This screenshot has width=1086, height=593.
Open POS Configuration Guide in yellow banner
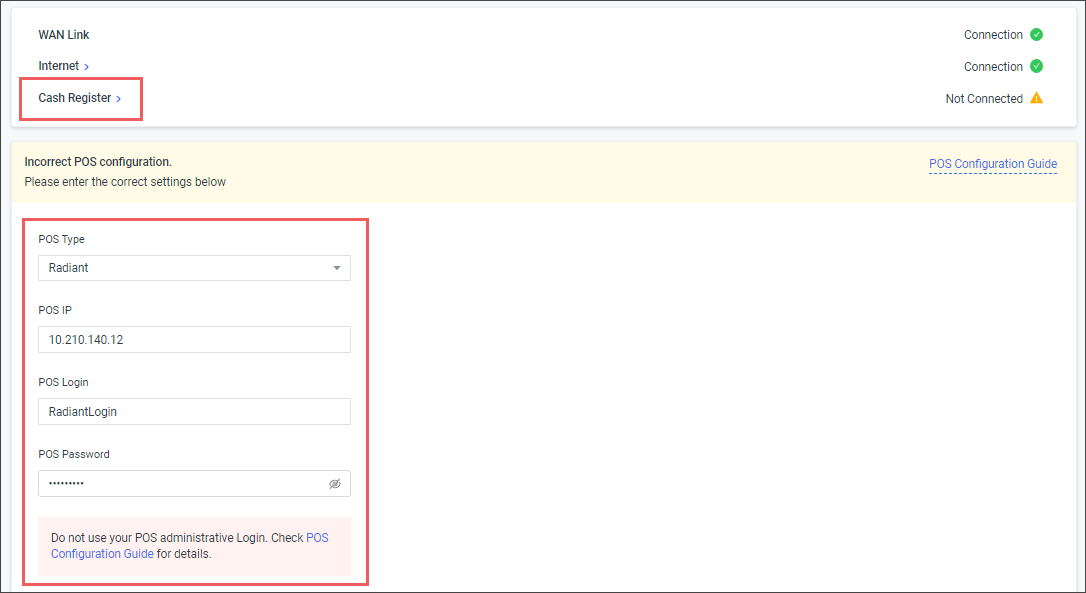(992, 164)
